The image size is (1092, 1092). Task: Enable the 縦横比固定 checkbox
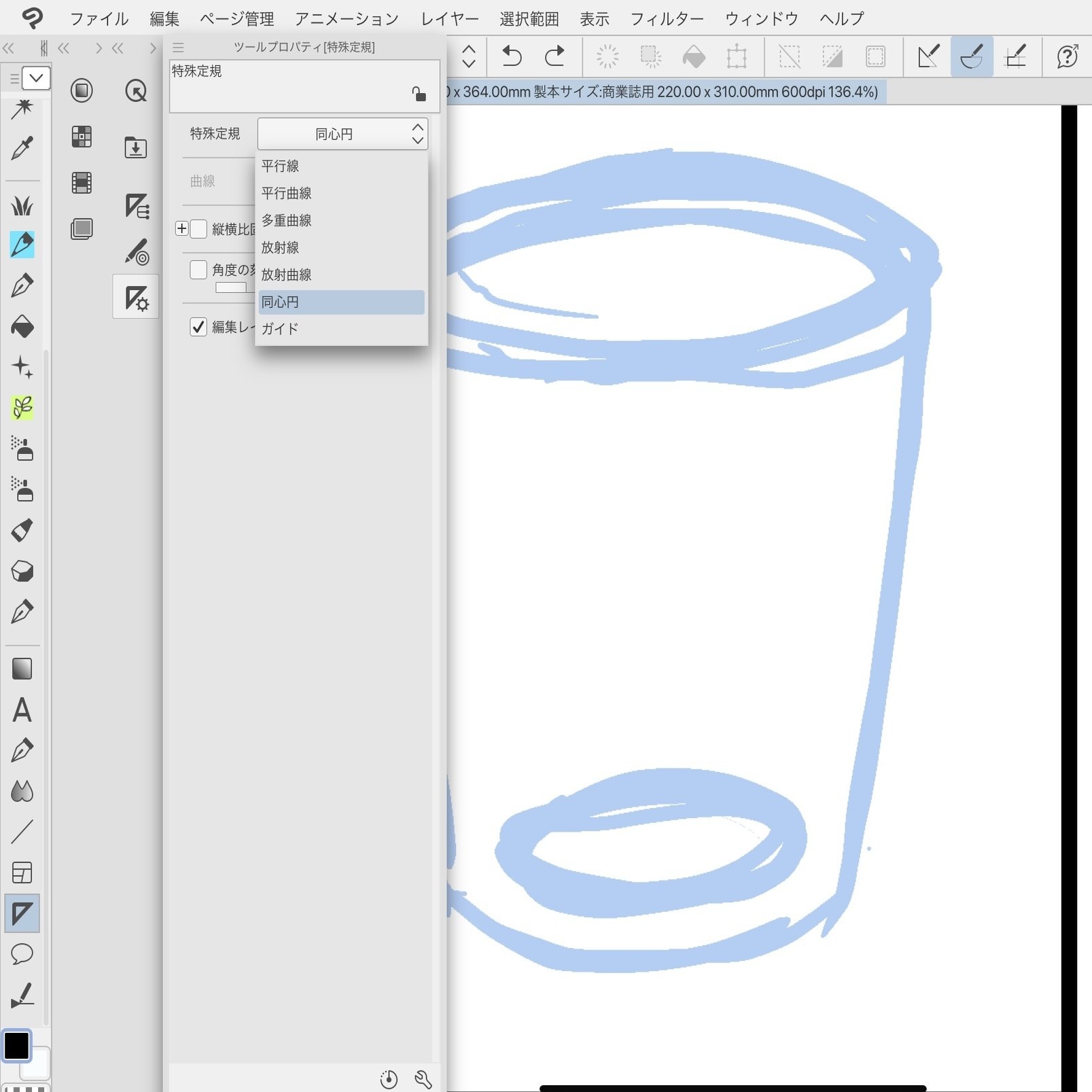[x=198, y=229]
